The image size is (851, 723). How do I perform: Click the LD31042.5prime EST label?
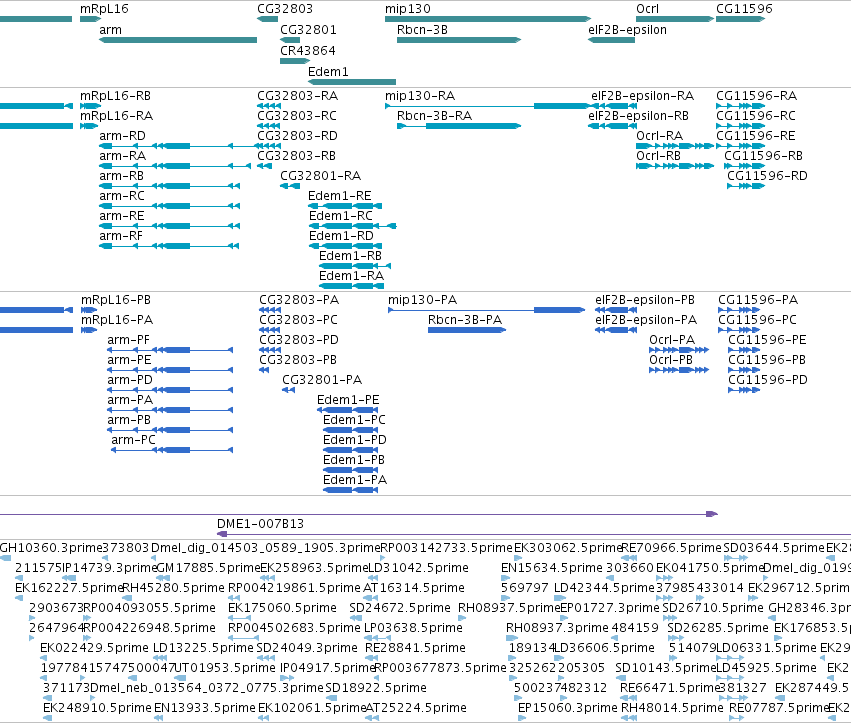418,568
